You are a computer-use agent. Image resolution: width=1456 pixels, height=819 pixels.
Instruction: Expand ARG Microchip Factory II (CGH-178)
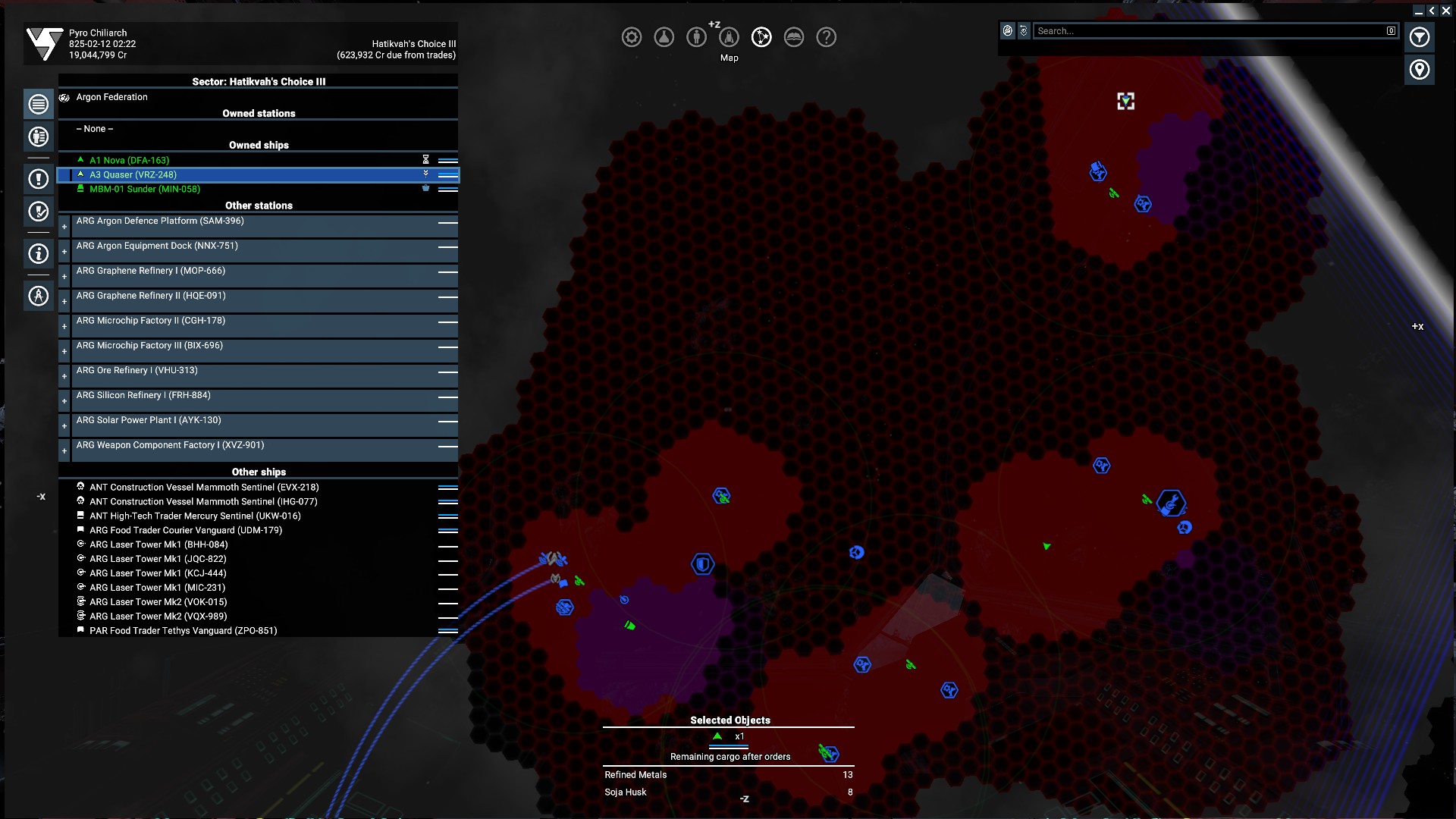click(x=64, y=326)
